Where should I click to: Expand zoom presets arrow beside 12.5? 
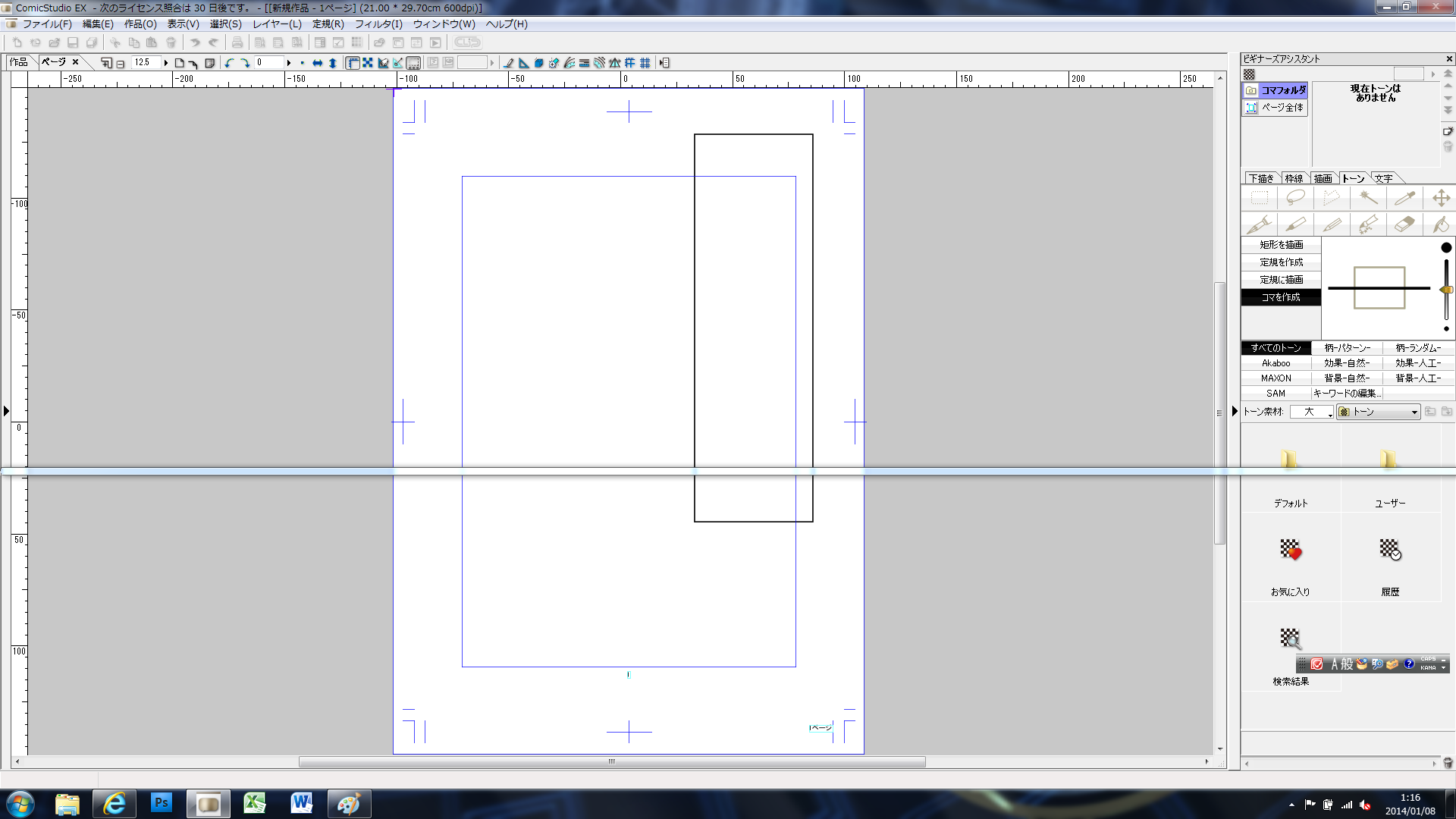click(x=165, y=63)
